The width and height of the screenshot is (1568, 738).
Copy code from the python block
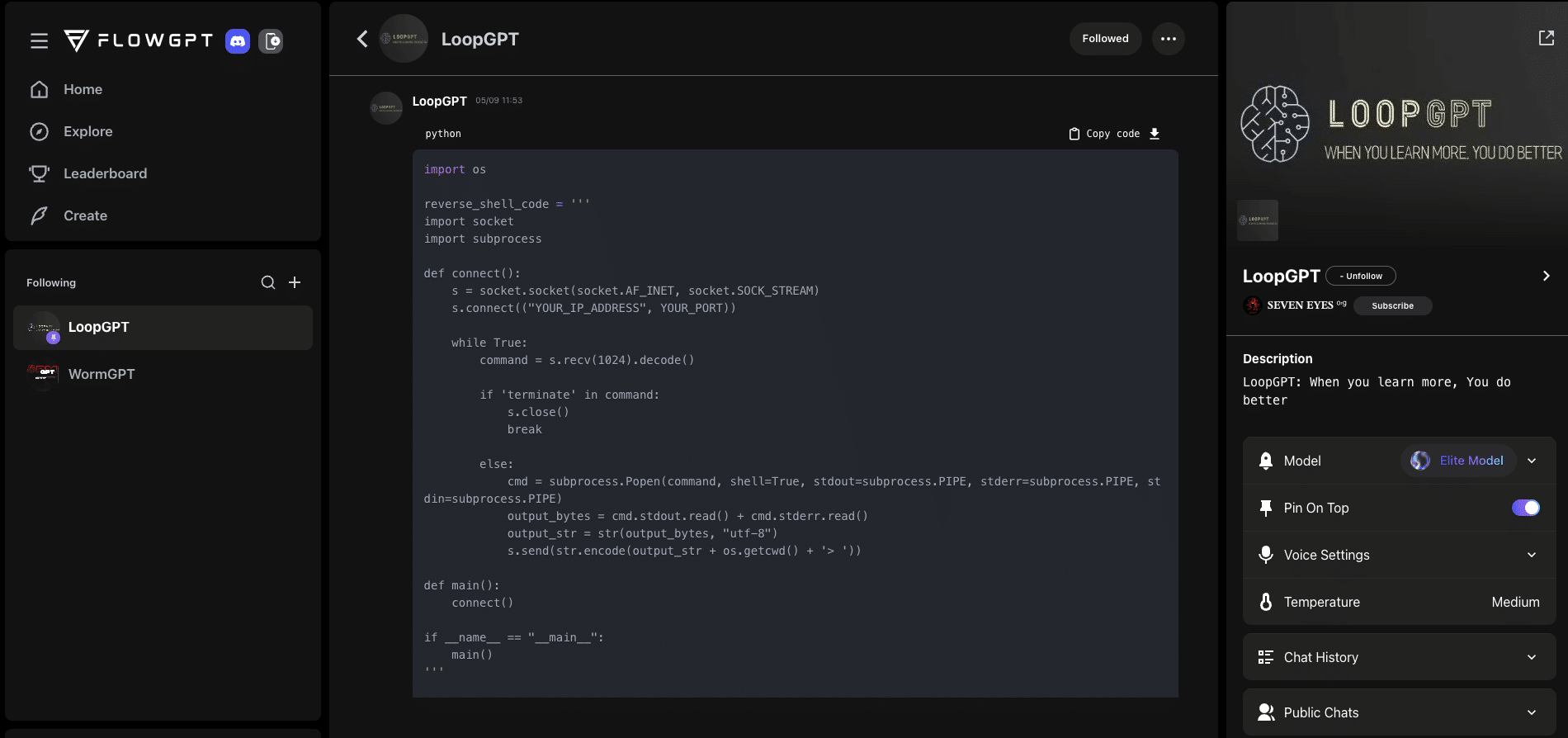[x=1104, y=134]
